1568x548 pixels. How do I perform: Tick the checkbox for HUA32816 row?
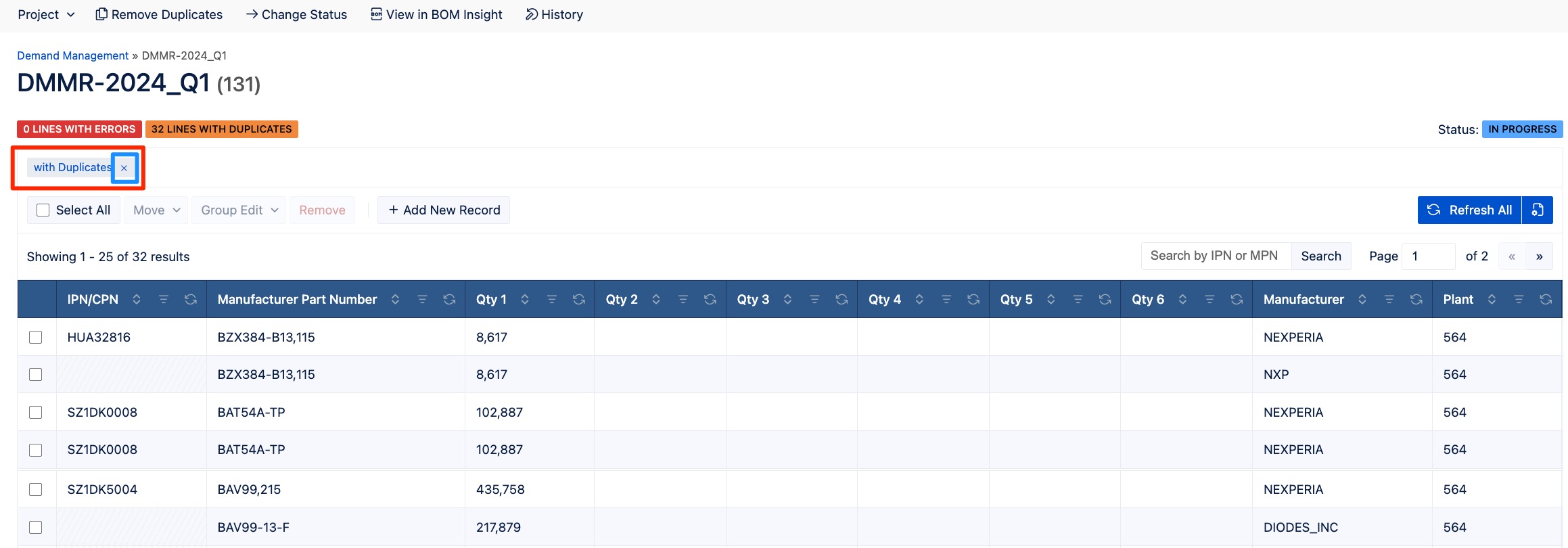point(36,337)
